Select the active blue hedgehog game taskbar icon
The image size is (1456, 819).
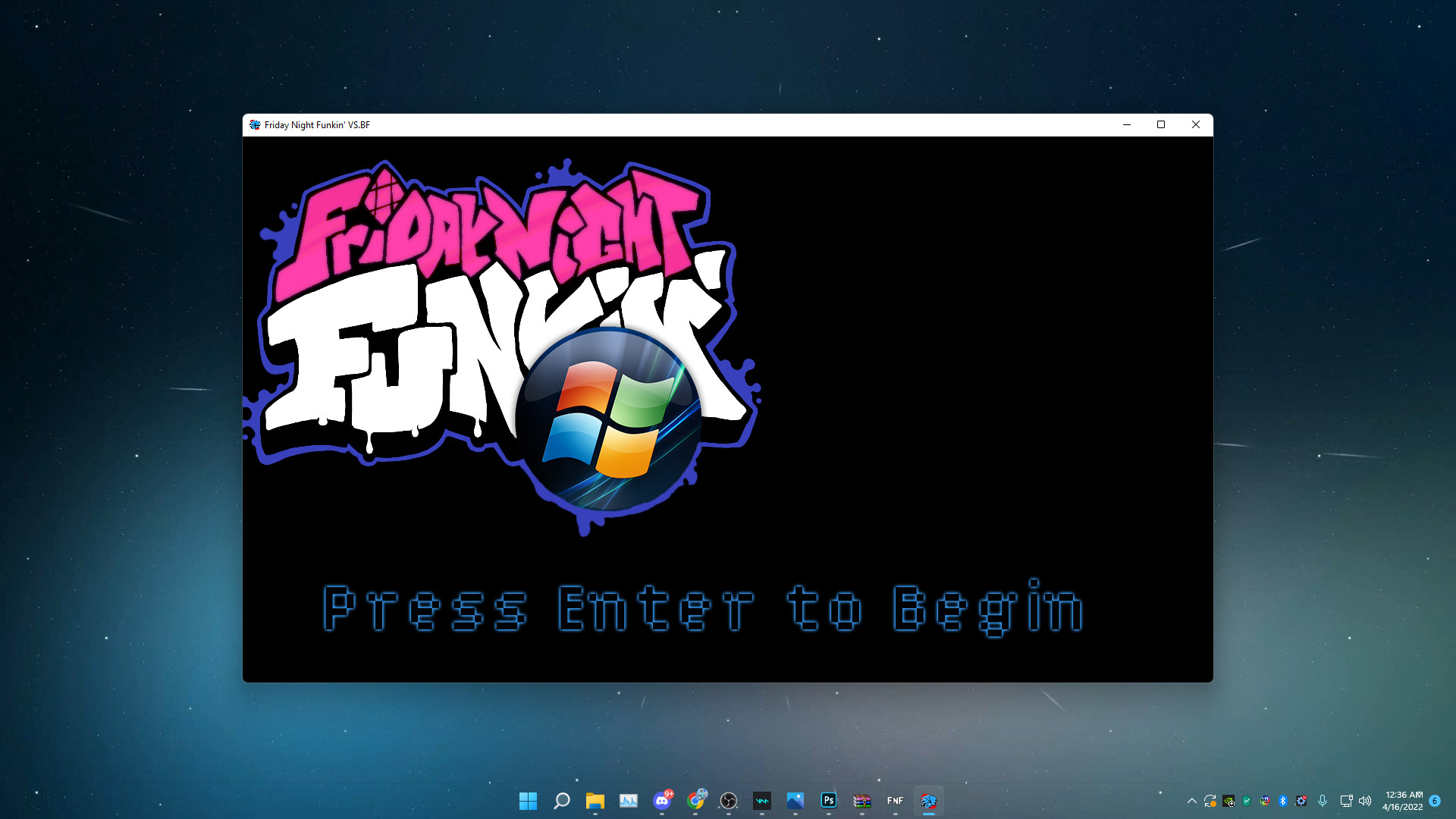(929, 801)
